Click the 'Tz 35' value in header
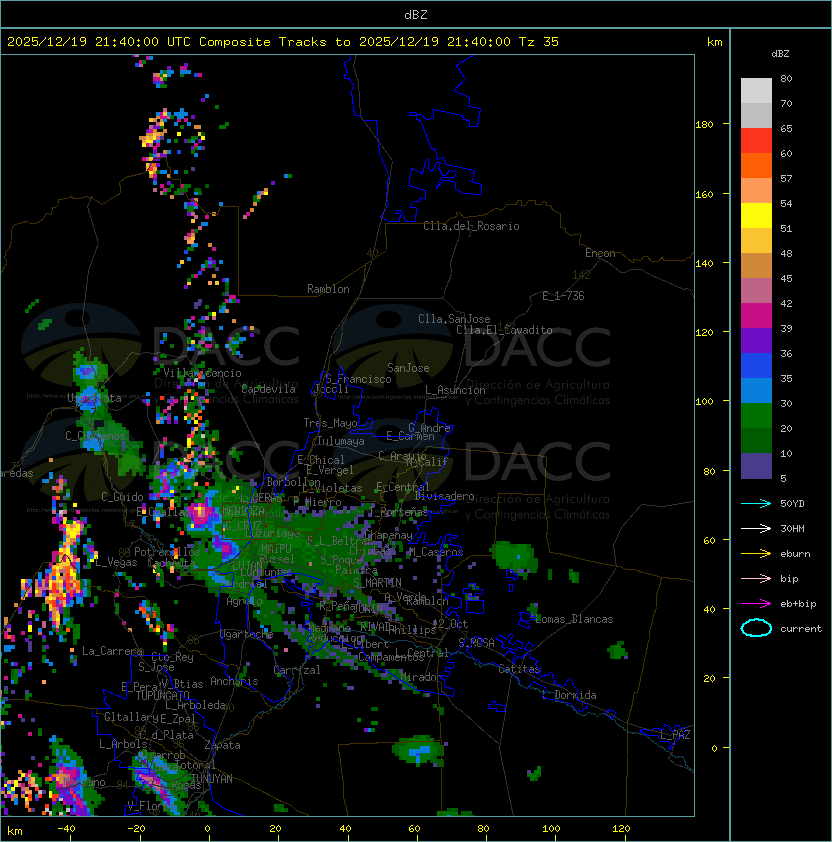Image resolution: width=832 pixels, height=842 pixels. (539, 42)
